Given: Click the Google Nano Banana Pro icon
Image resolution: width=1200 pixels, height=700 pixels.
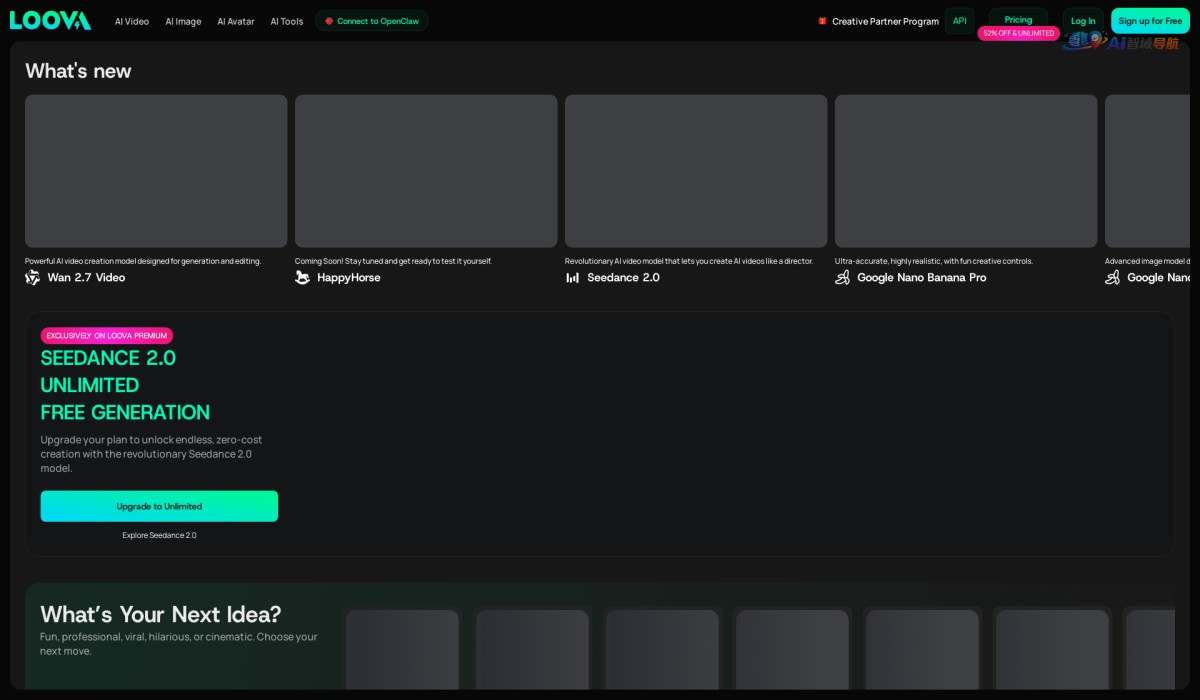Looking at the screenshot, I should coord(843,278).
